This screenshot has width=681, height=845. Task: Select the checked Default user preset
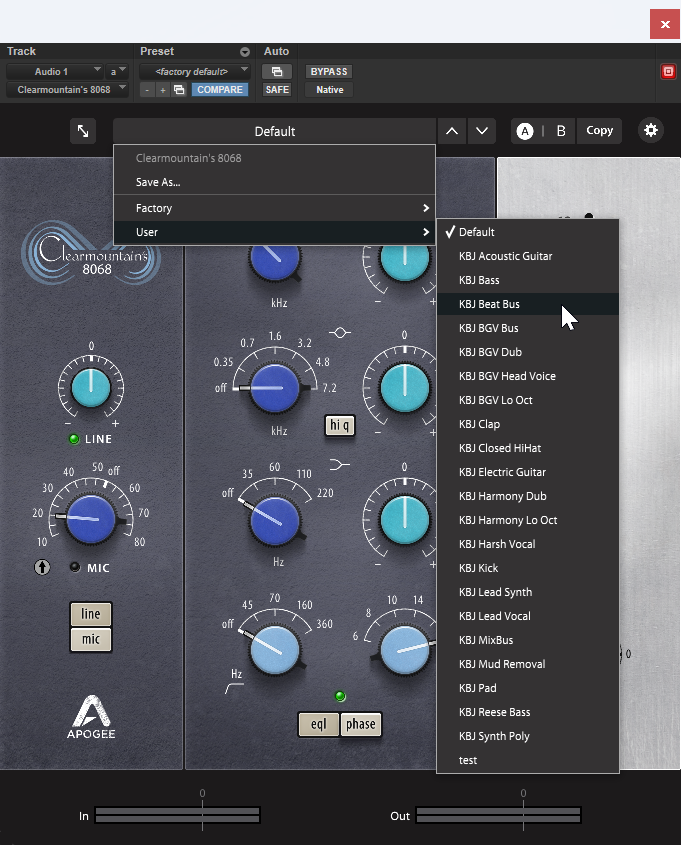point(527,232)
